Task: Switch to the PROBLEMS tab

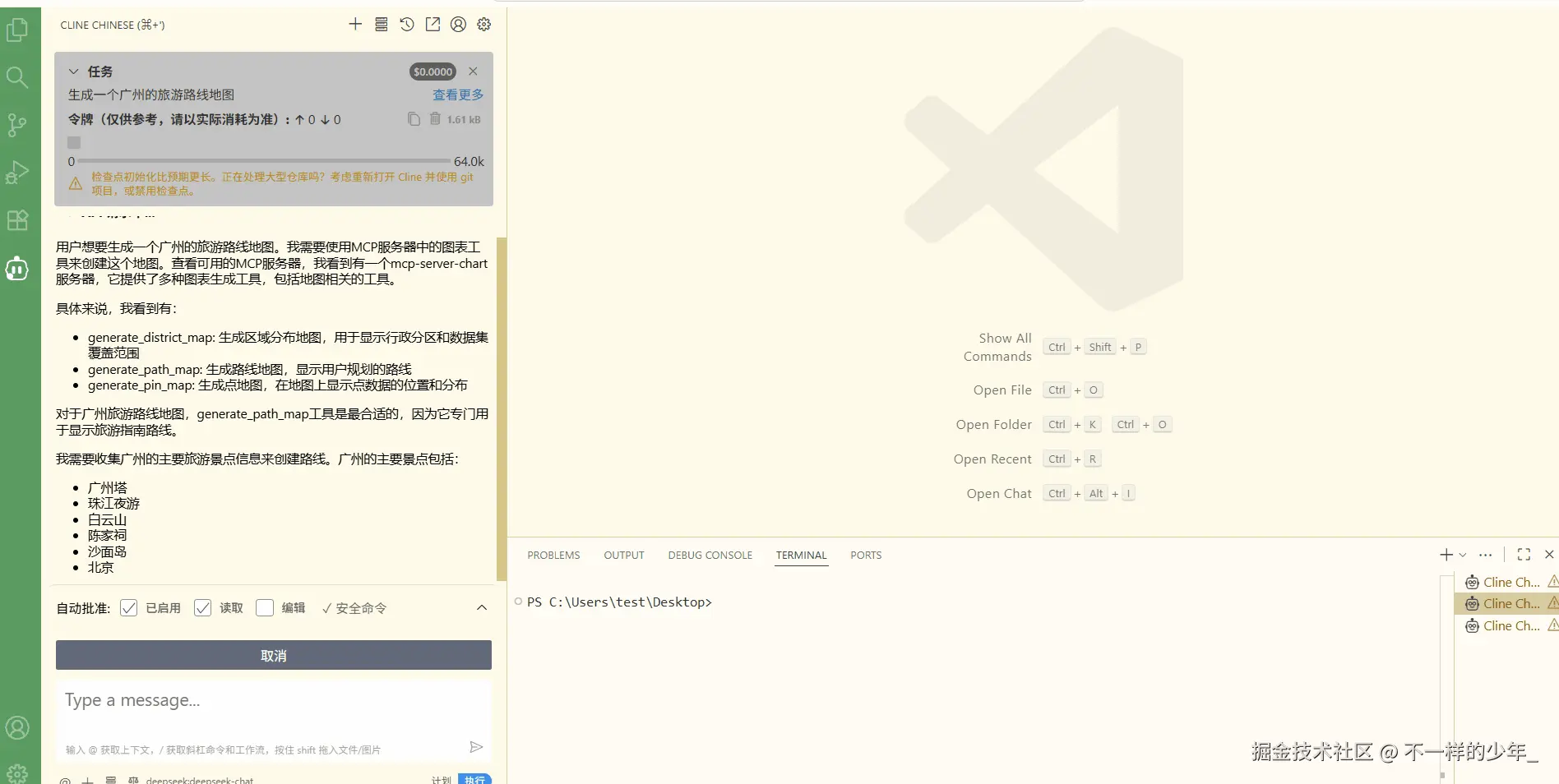Action: tap(553, 556)
